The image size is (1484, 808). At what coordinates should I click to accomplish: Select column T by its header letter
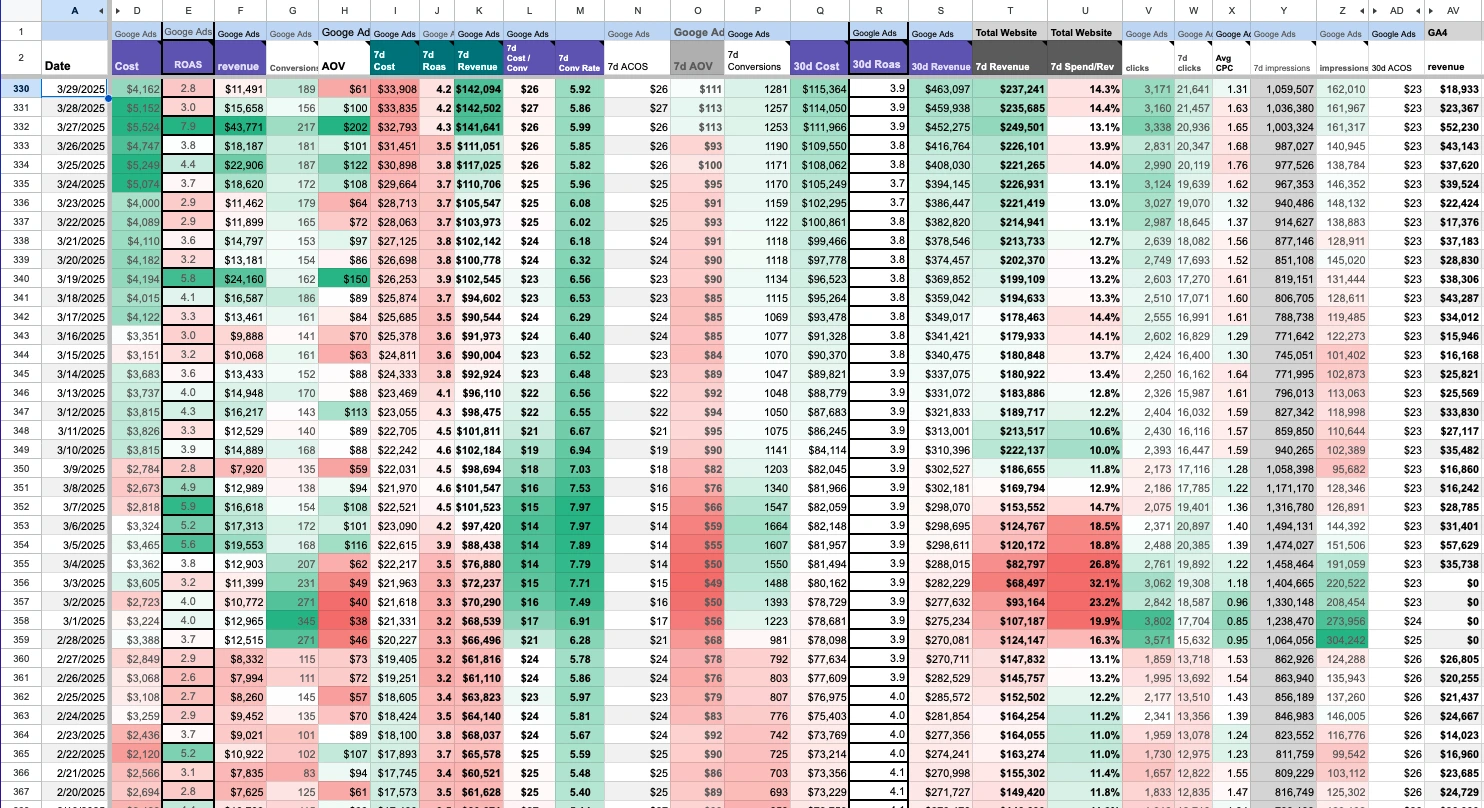tap(1009, 10)
